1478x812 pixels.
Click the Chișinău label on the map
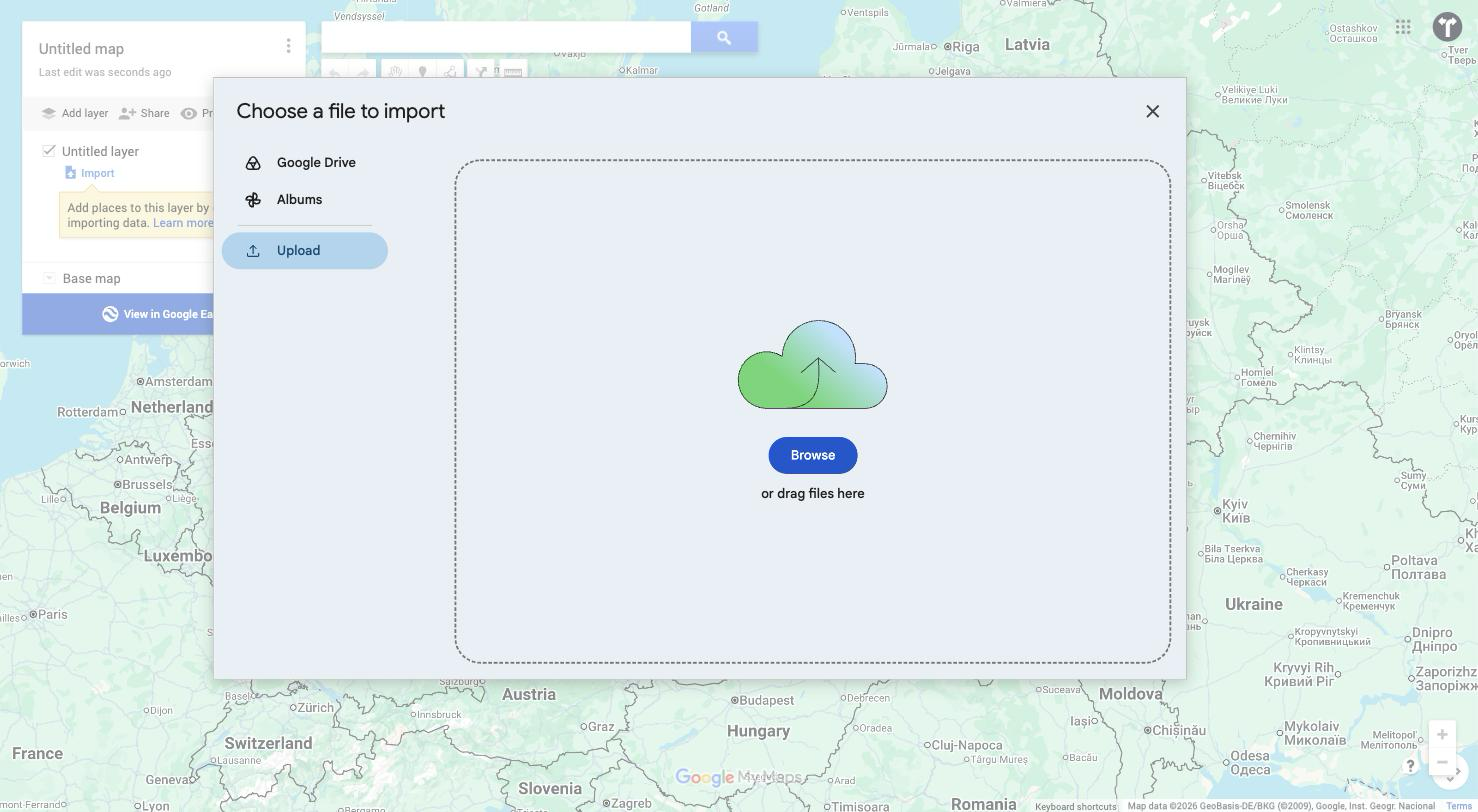(1179, 730)
